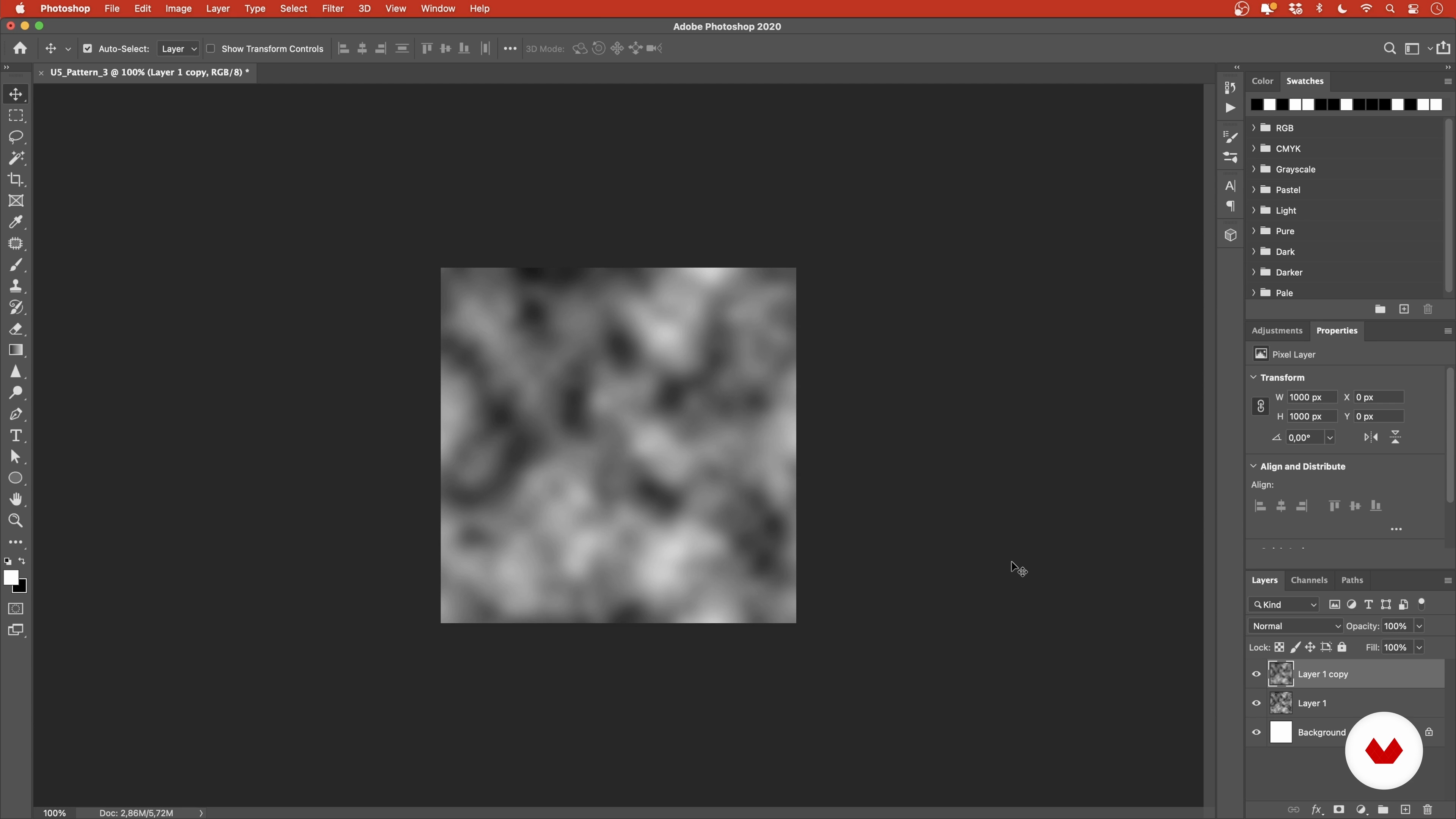
Task: Select the Hand tool
Action: pos(16,500)
